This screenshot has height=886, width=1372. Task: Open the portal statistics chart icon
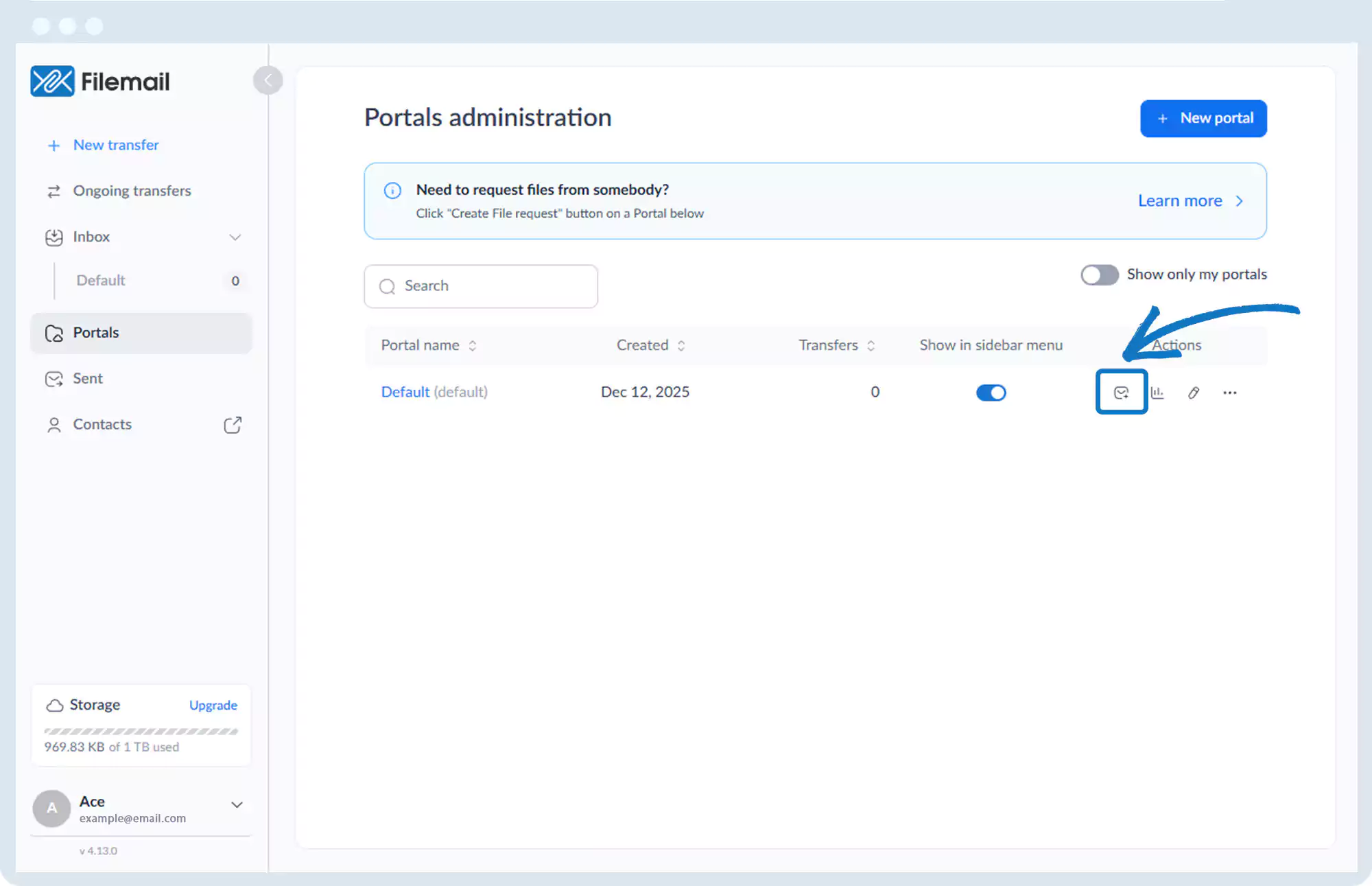point(1157,393)
